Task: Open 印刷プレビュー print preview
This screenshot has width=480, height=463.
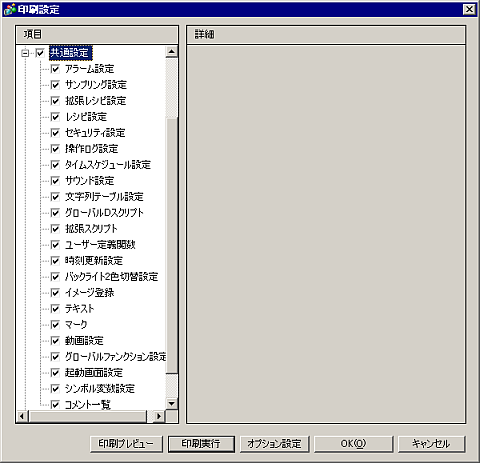Action: click(126, 444)
